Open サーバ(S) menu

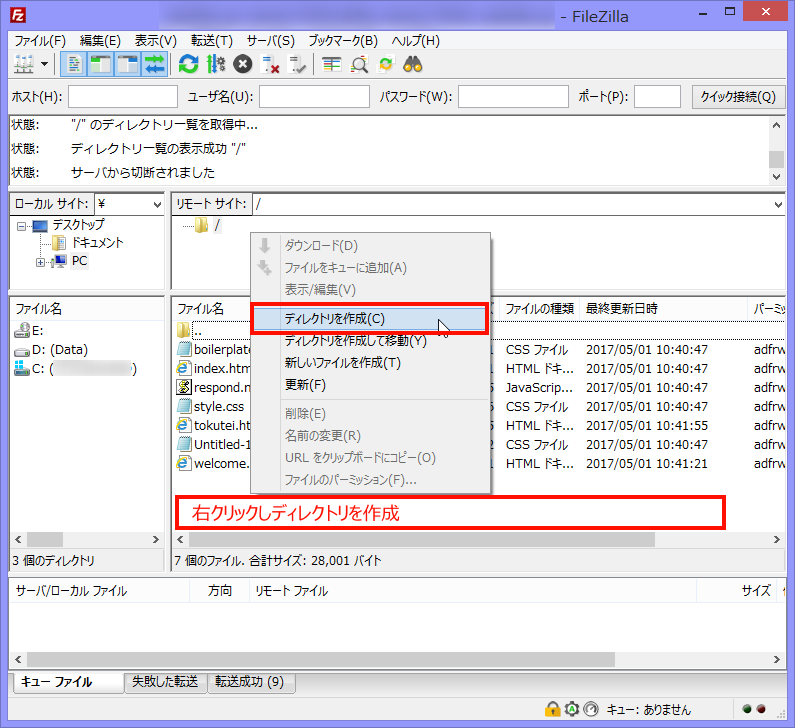(270, 41)
